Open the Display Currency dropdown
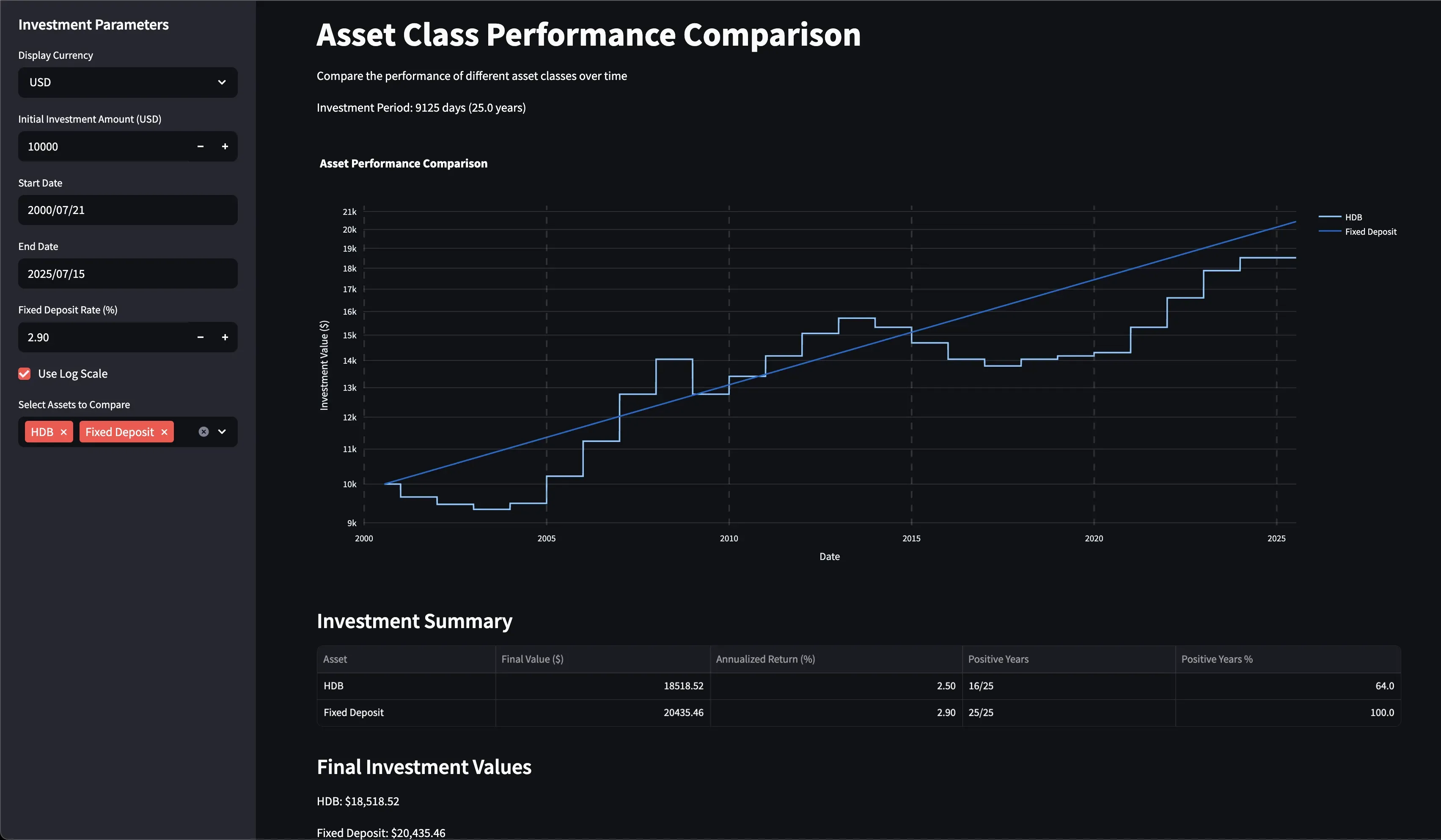The height and width of the screenshot is (840, 1441). (x=127, y=82)
